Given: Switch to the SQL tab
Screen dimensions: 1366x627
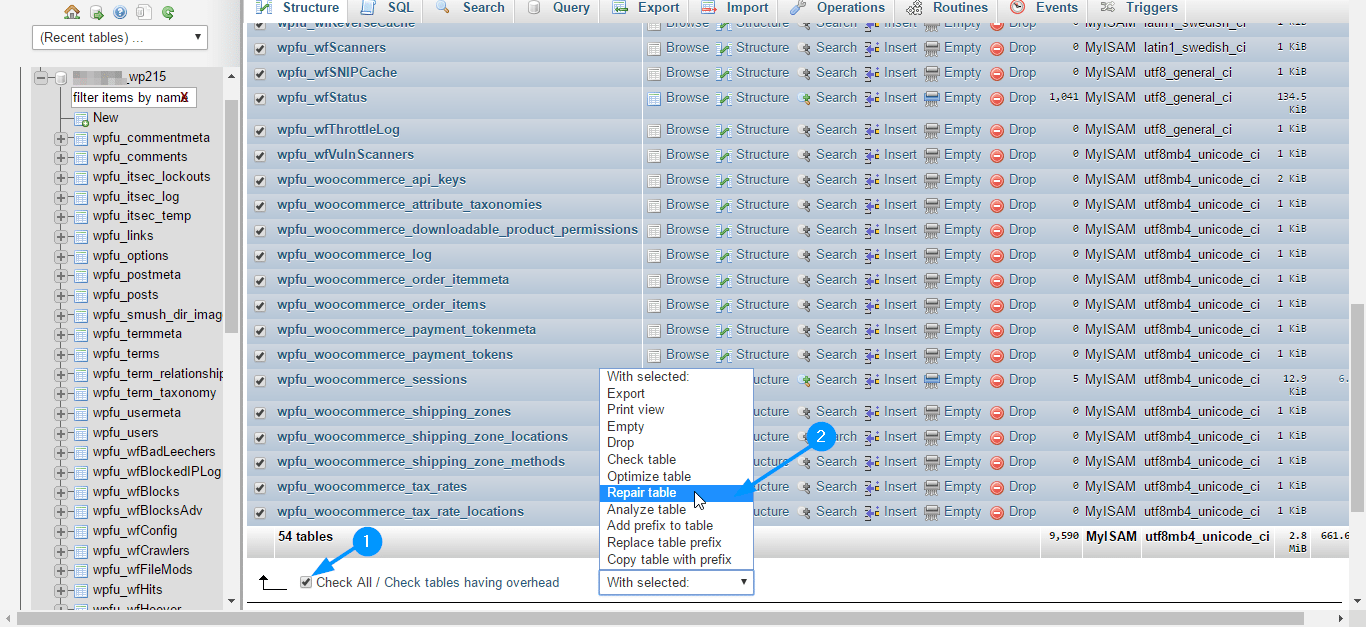Looking at the screenshot, I should 387,8.
